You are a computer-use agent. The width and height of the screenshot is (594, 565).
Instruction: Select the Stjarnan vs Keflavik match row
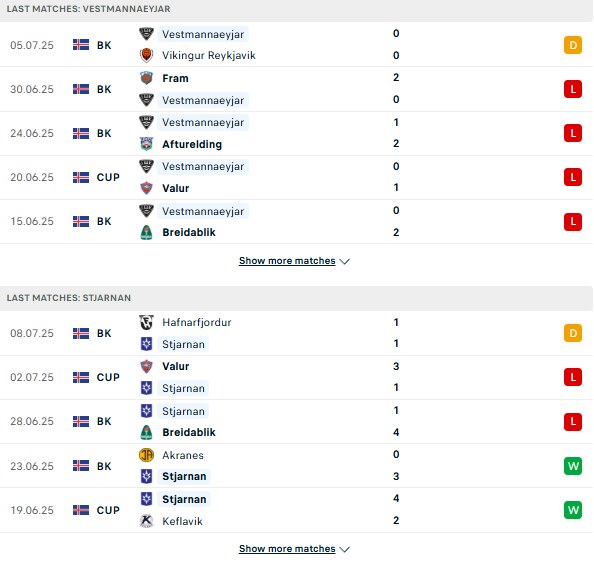[296, 510]
